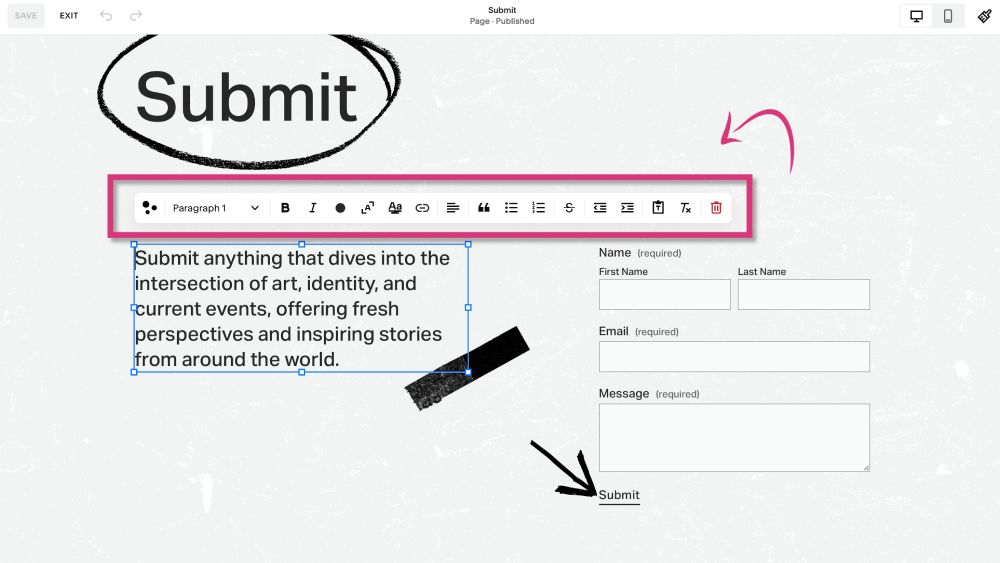
Task: Click the paste as plain text clipboard icon
Action: 658,208
